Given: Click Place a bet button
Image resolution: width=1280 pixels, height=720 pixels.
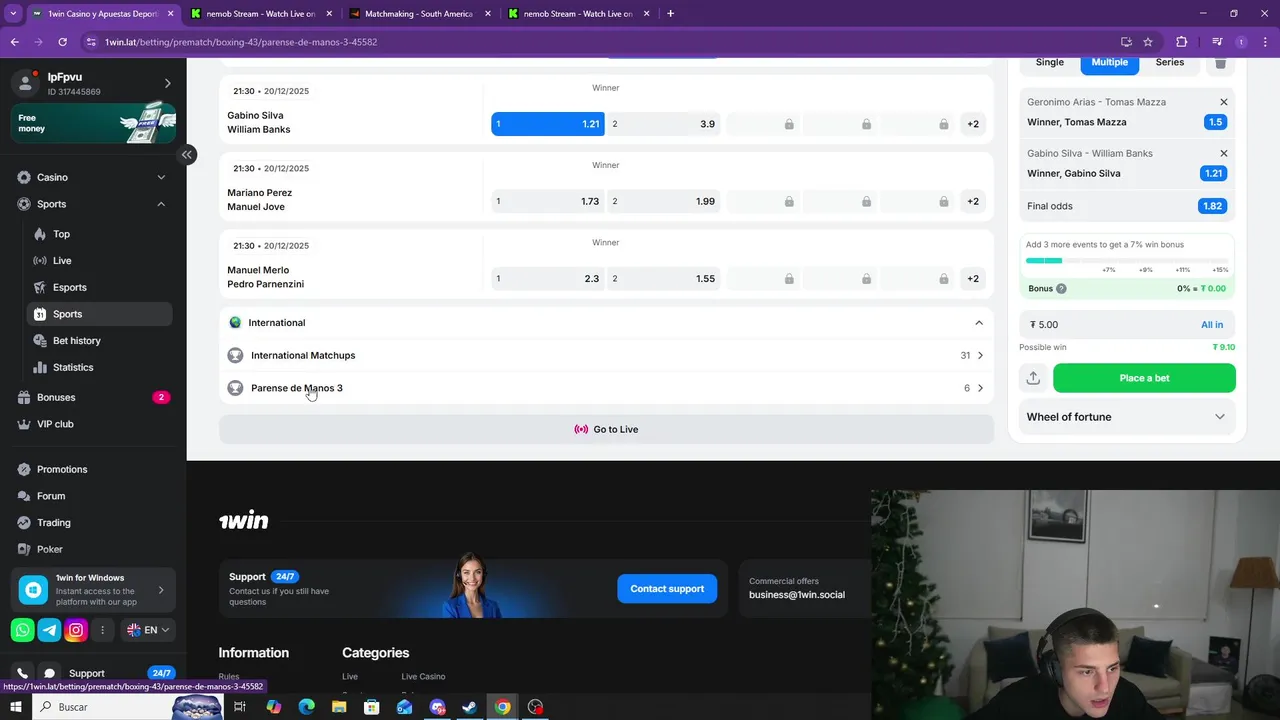Looking at the screenshot, I should (1144, 378).
